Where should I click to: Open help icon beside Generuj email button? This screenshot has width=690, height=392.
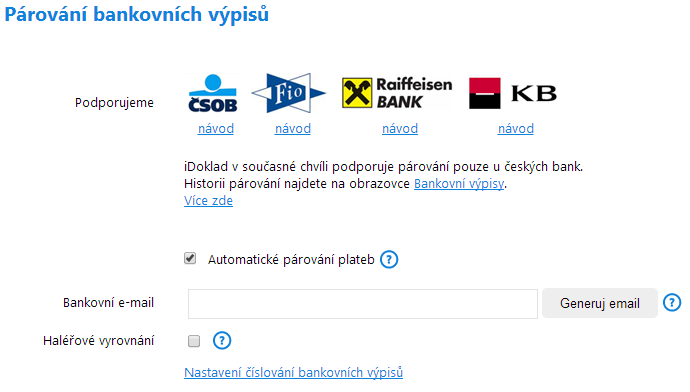point(672,303)
